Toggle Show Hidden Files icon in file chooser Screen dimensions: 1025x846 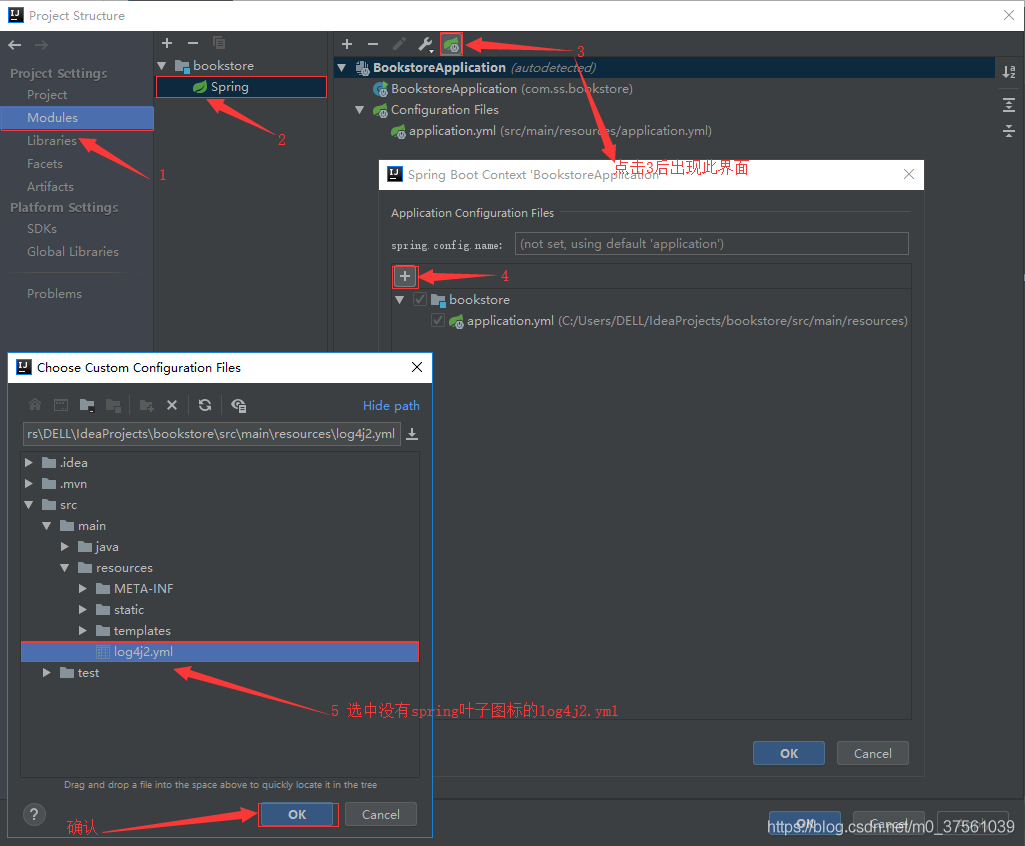[x=239, y=405]
